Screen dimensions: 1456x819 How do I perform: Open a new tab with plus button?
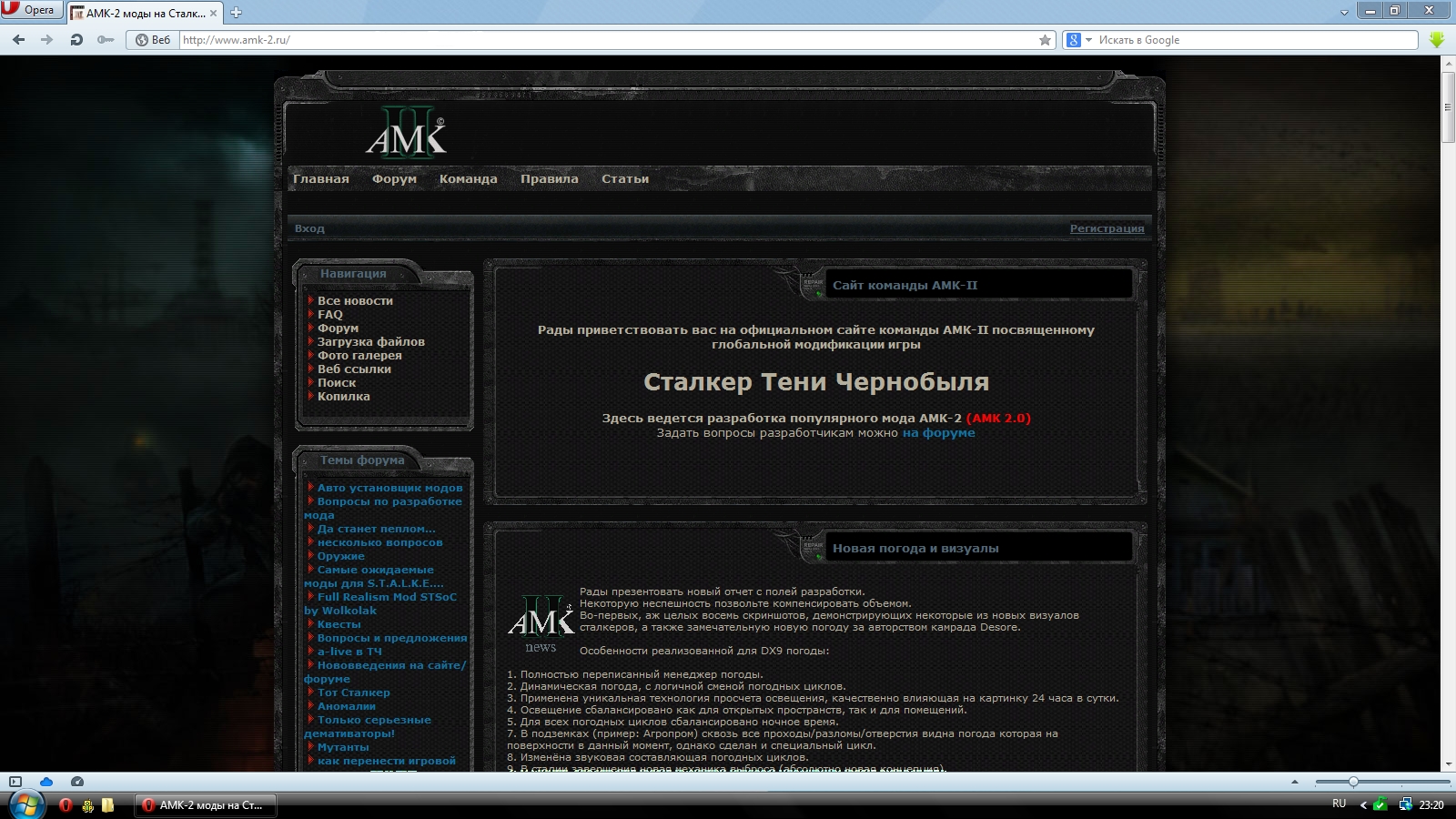pos(236,13)
